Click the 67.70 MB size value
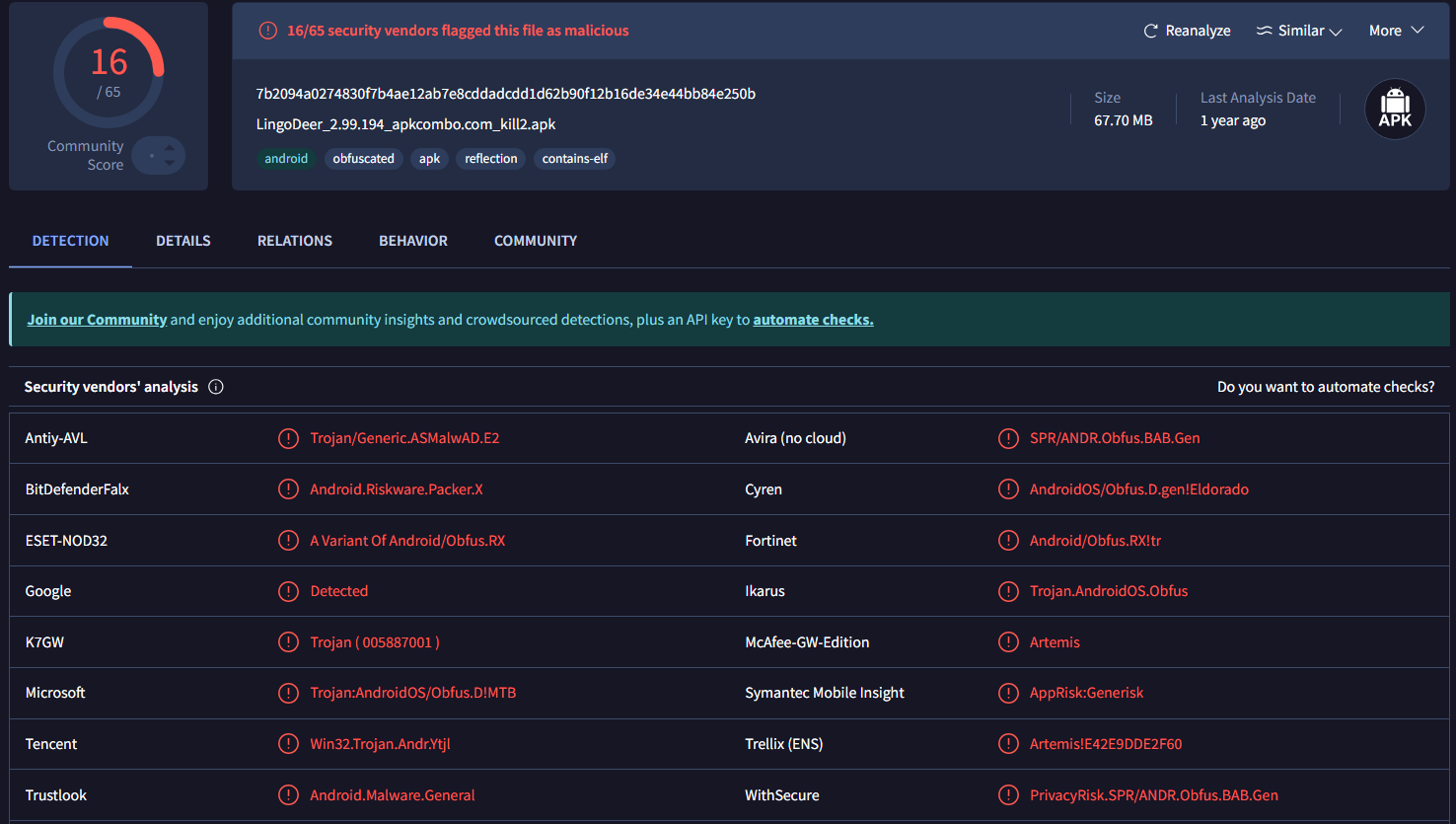 pos(1123,120)
